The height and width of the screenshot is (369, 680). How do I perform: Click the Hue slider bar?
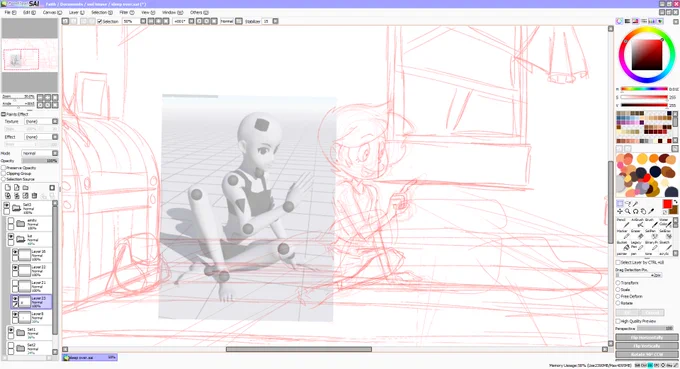click(x=644, y=89)
